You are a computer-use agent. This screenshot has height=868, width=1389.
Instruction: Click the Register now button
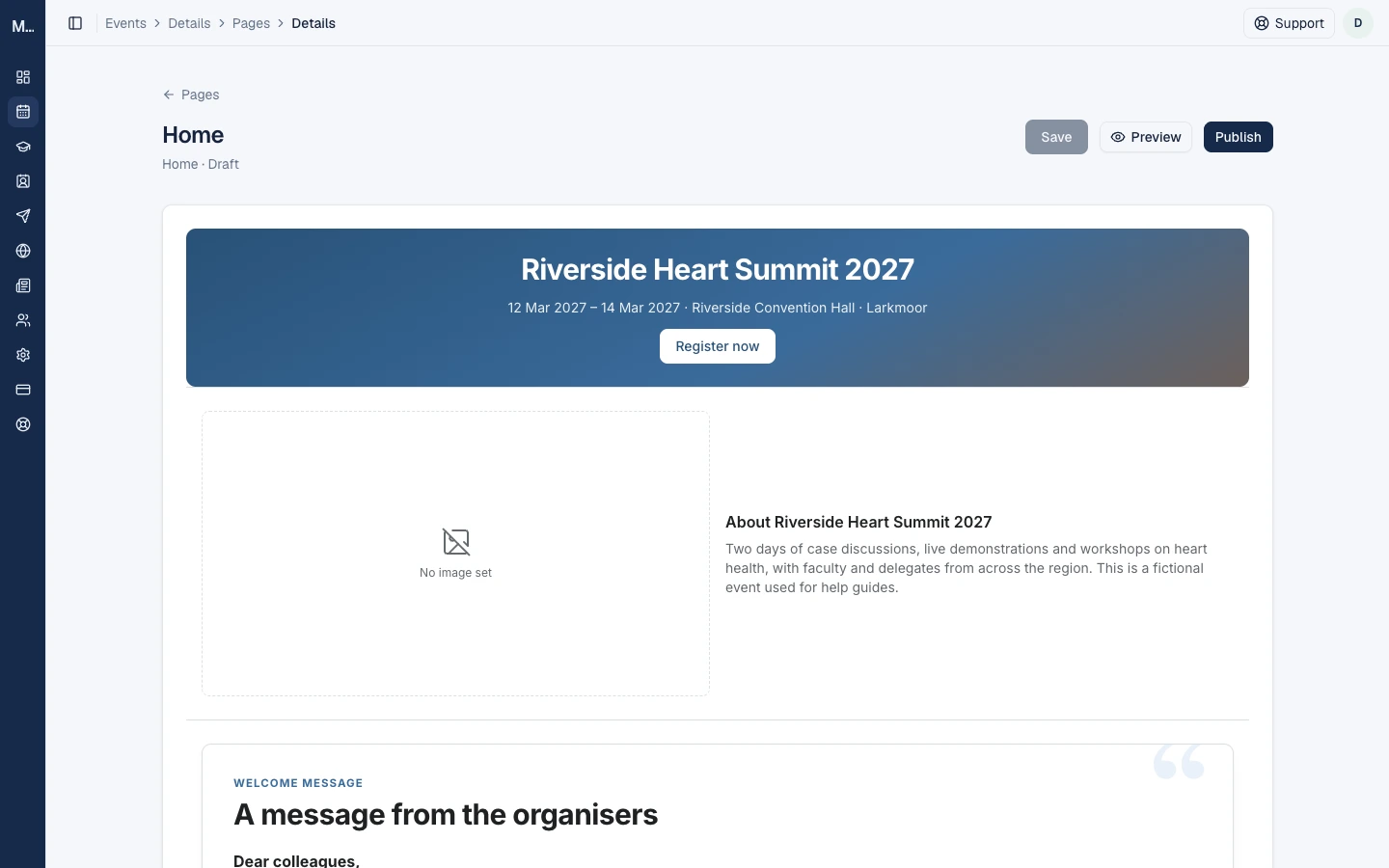point(718,346)
